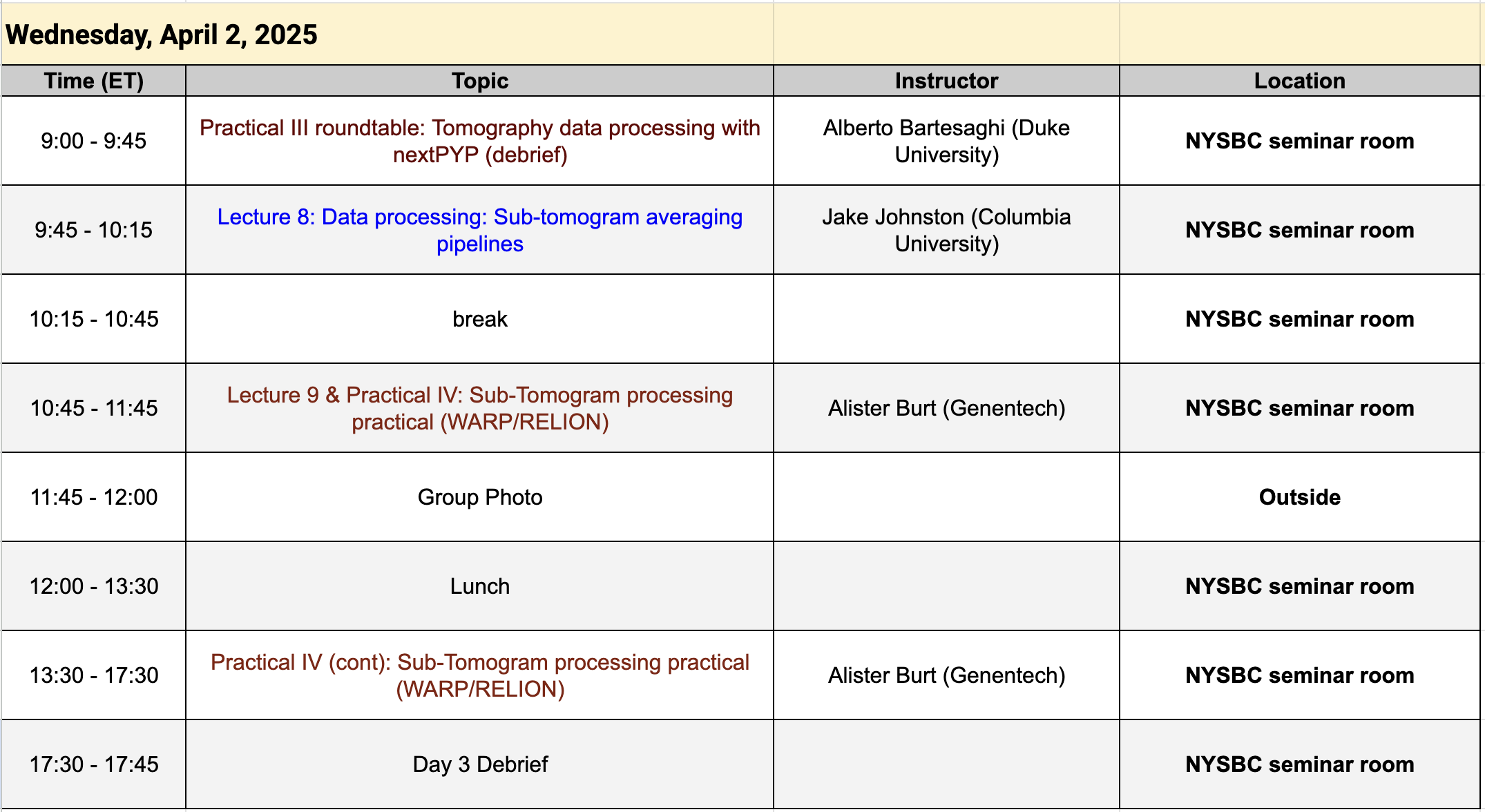Select the Instructor column header

(x=947, y=81)
